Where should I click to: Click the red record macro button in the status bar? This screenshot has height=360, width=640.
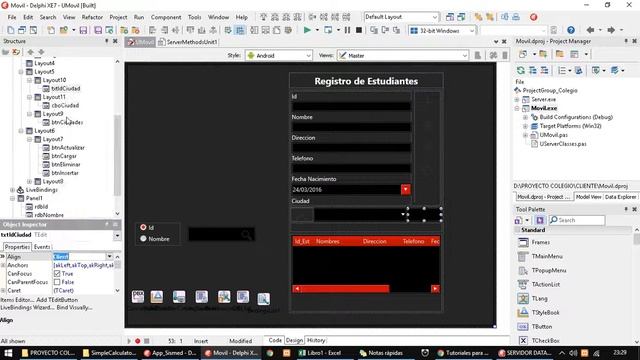click(138, 341)
